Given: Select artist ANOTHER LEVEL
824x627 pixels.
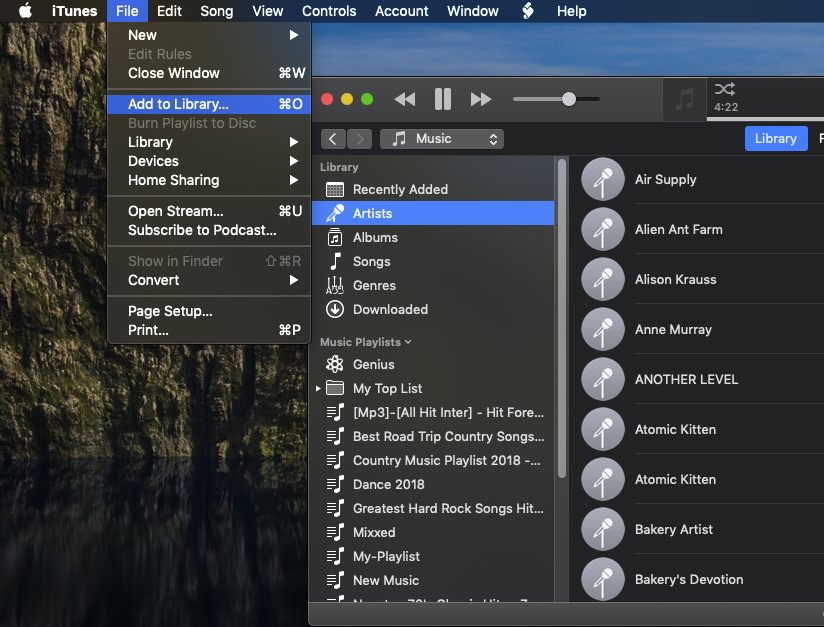Looking at the screenshot, I should (x=702, y=379).
